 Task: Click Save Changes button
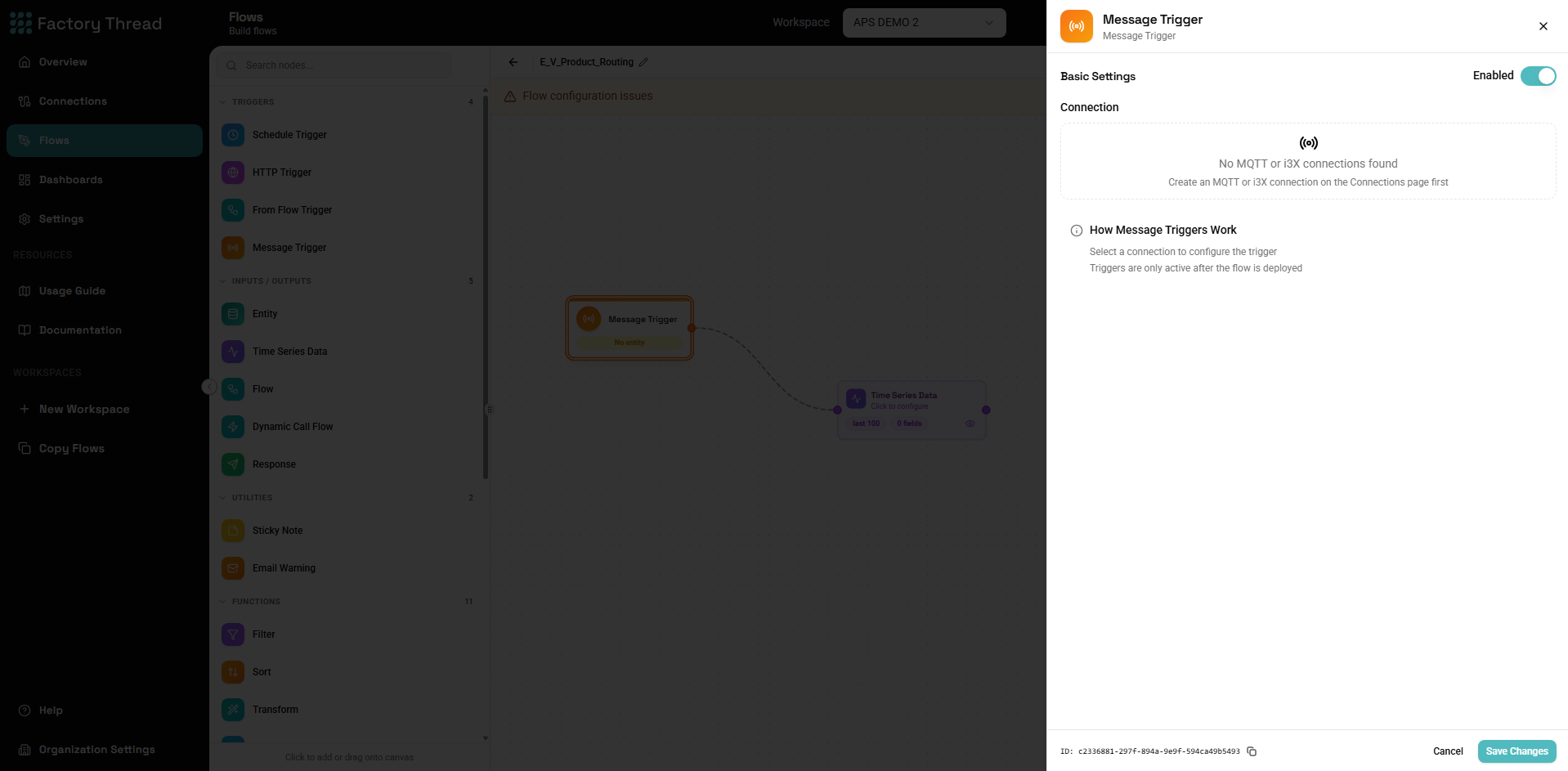(x=1516, y=751)
